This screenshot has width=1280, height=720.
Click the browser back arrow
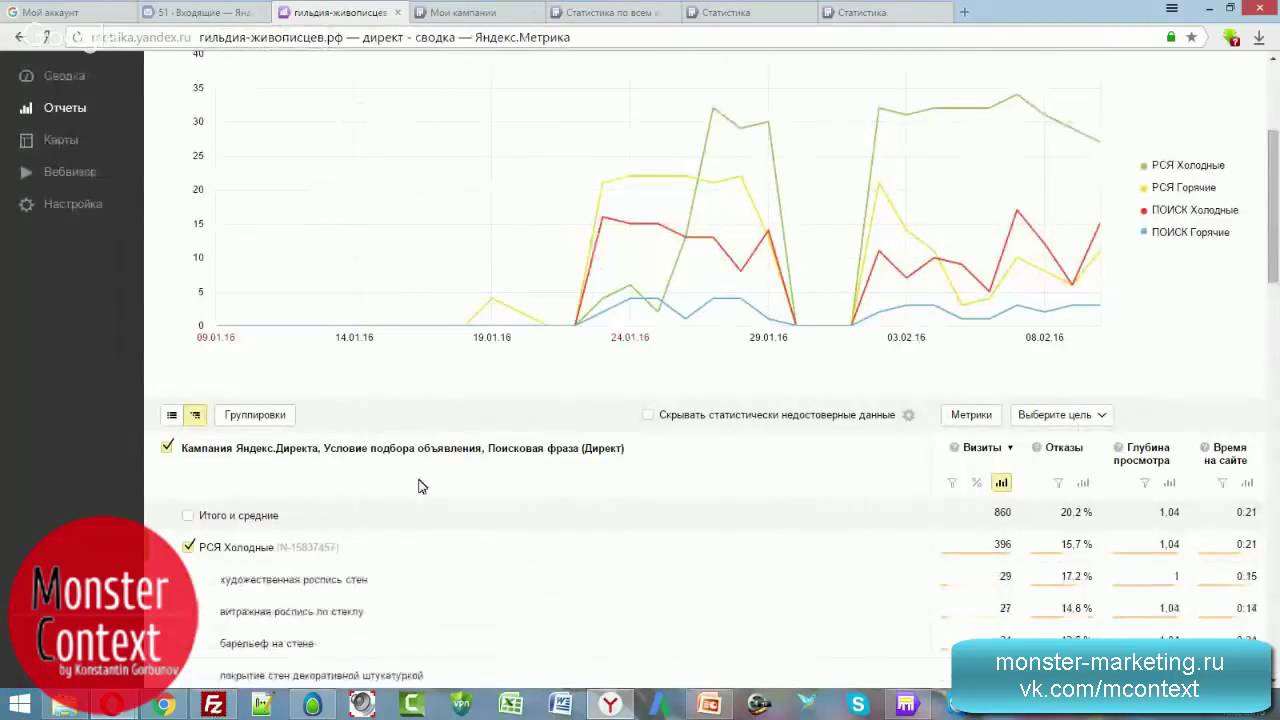click(x=19, y=37)
